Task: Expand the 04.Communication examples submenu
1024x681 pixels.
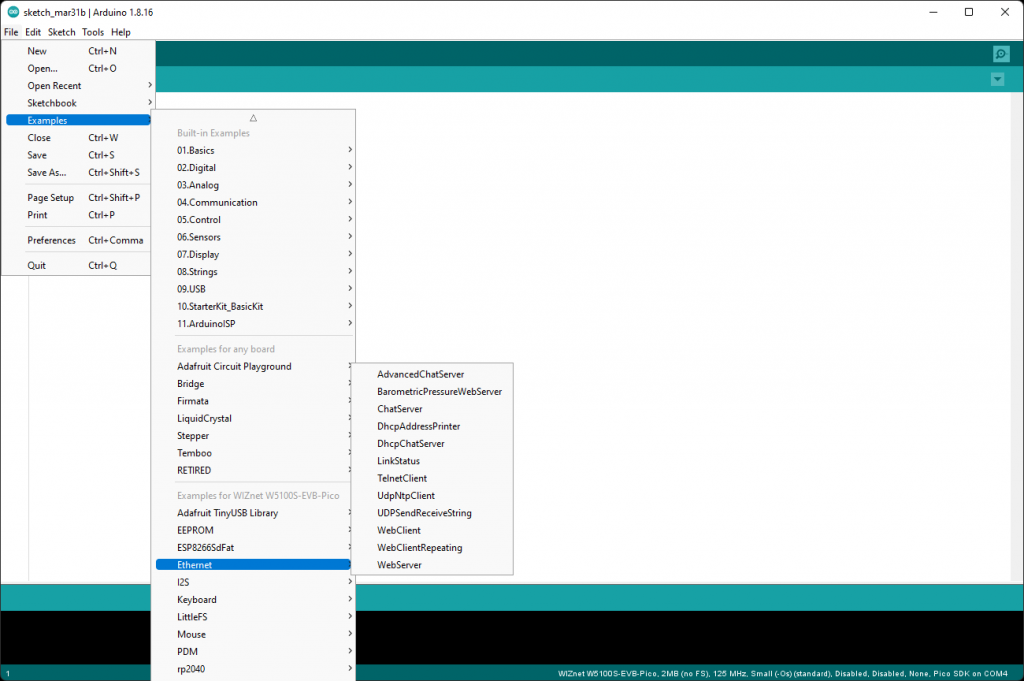Action: (253, 202)
